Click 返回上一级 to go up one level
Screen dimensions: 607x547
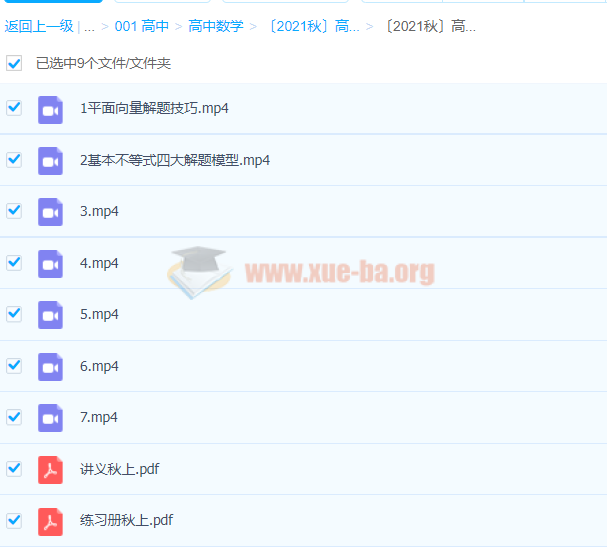(x=38, y=27)
